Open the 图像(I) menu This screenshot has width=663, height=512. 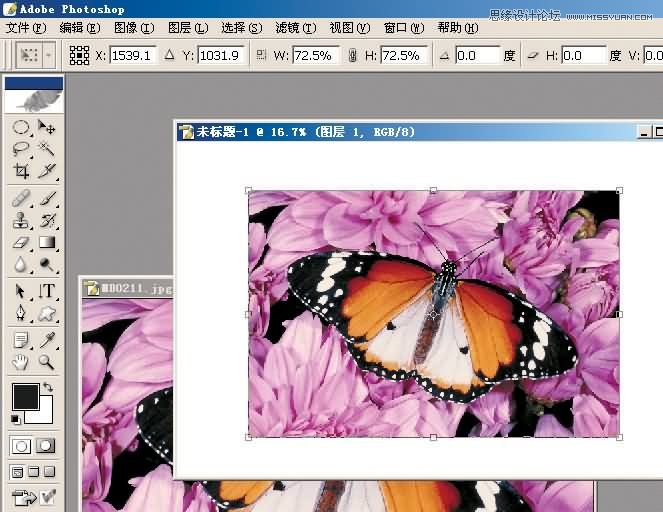(x=134, y=28)
